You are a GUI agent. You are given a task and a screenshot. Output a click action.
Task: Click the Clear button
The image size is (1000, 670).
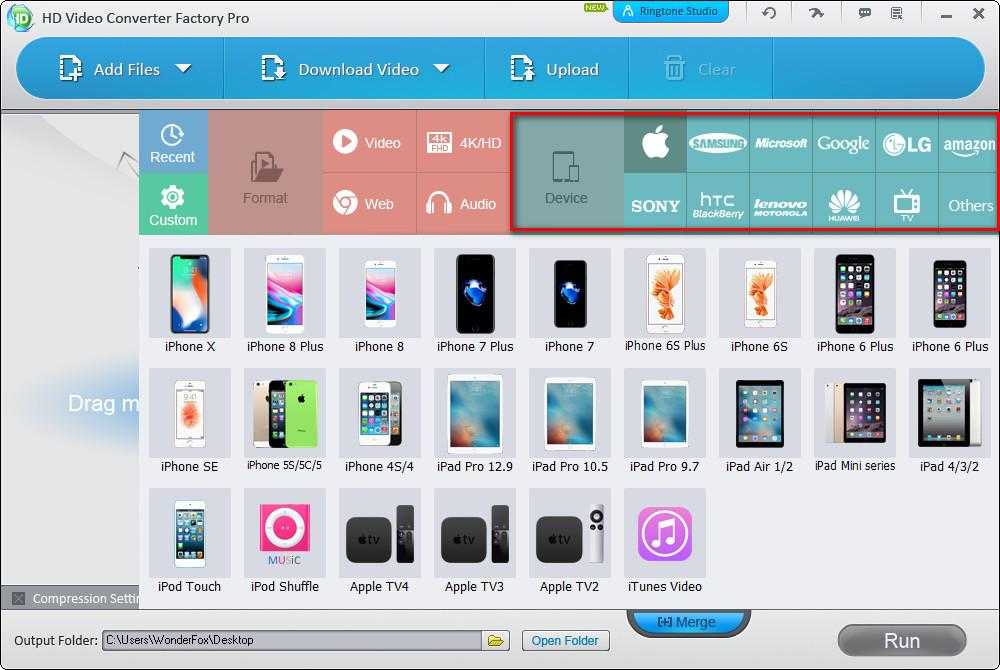tap(700, 69)
